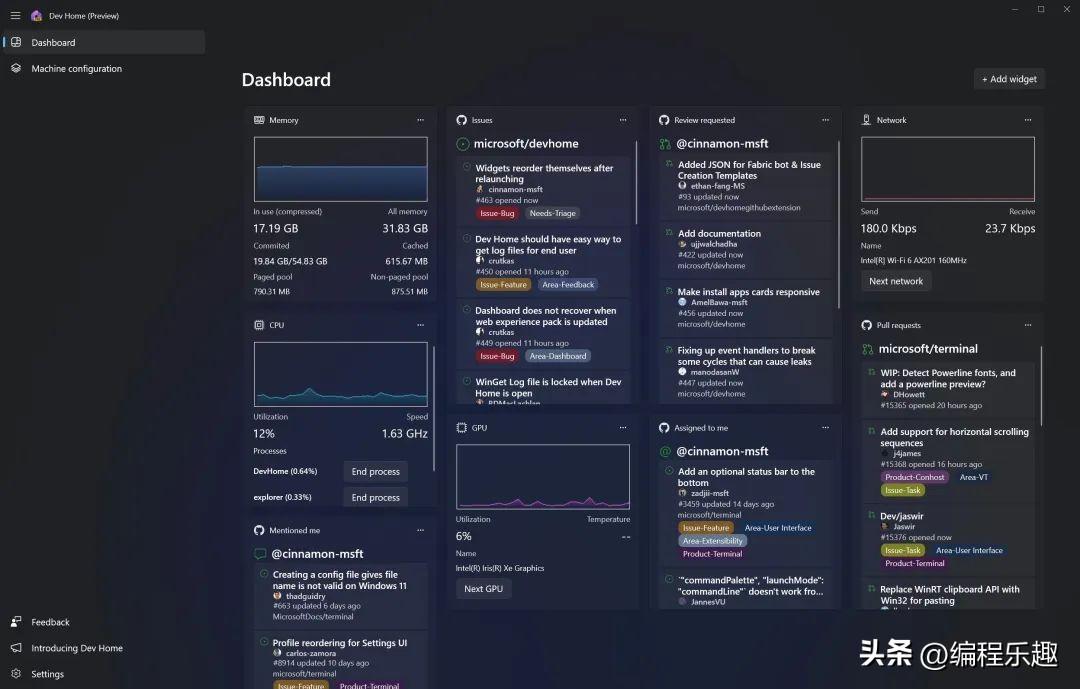This screenshot has width=1080, height=689.
Task: Click the Review requested widget scrollbar
Action: 838,225
